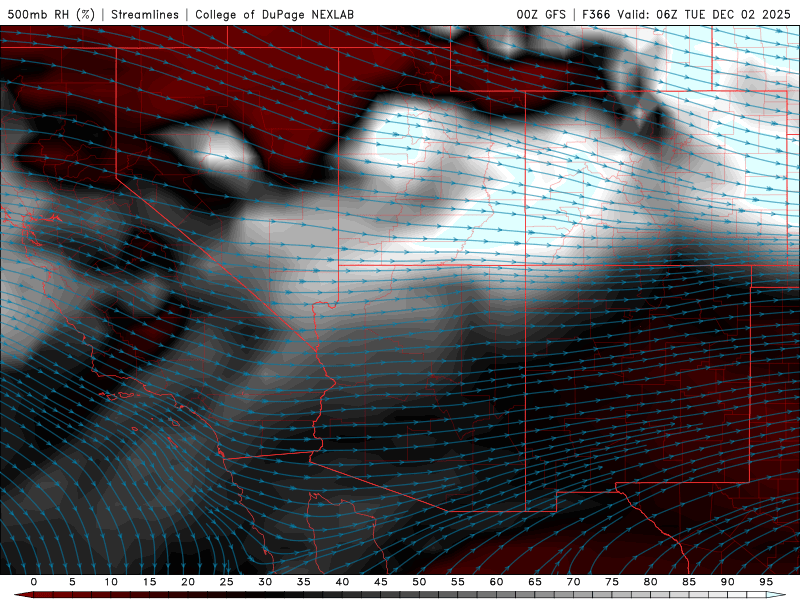
Task: Click the "College of DuPage NEXLAB" text
Action: pyautogui.click(x=274, y=14)
